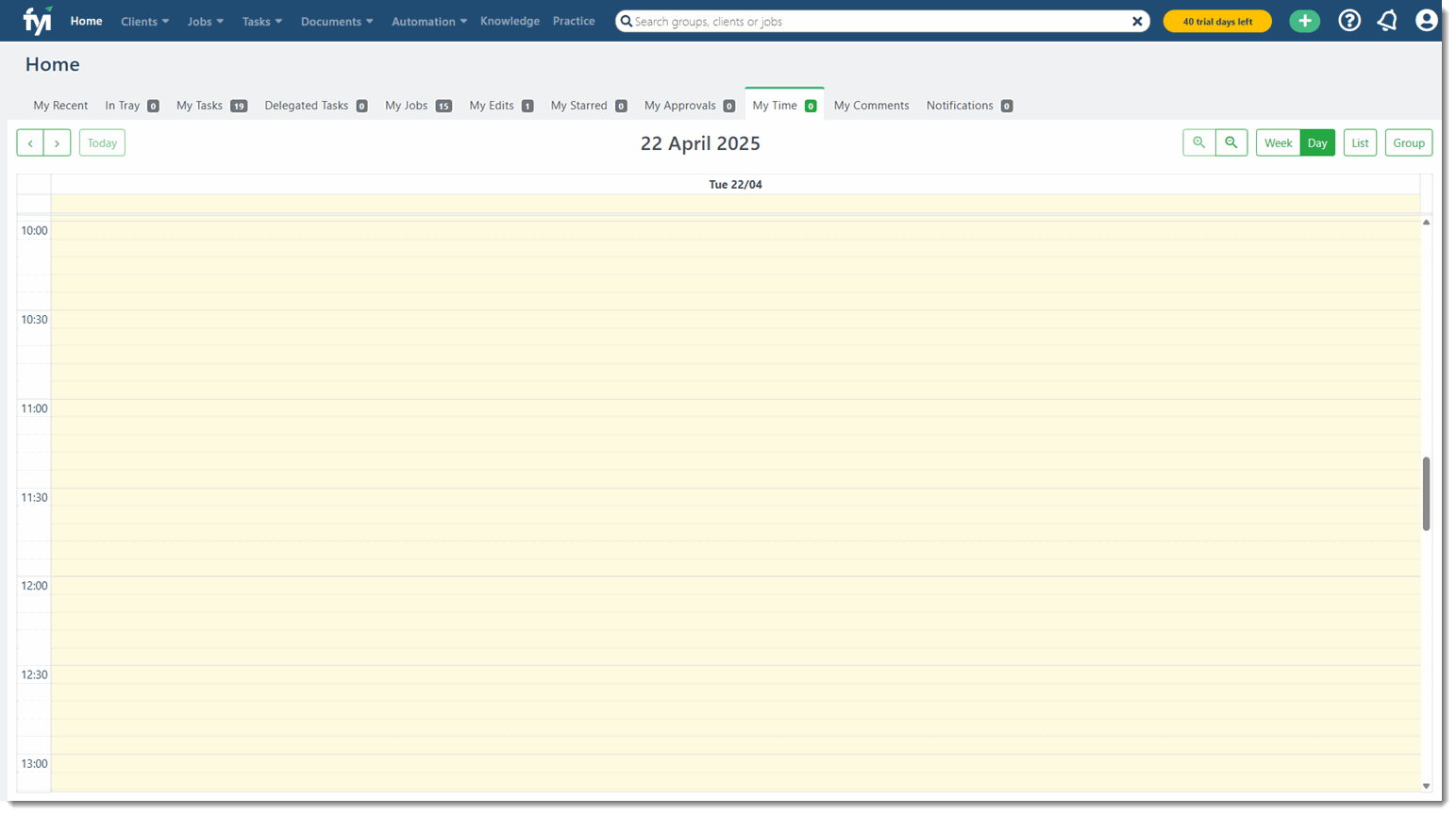This screenshot has height=815, width=1456.
Task: Switch to the My Tasks tab
Action: tap(211, 106)
